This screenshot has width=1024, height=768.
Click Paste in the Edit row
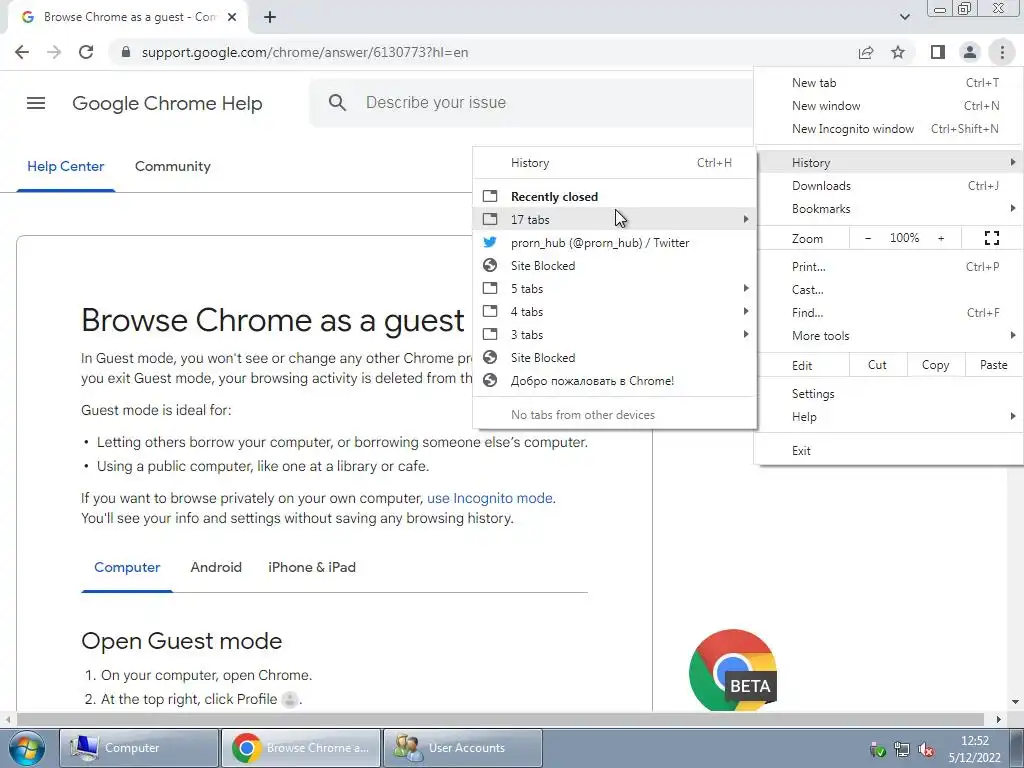click(993, 365)
